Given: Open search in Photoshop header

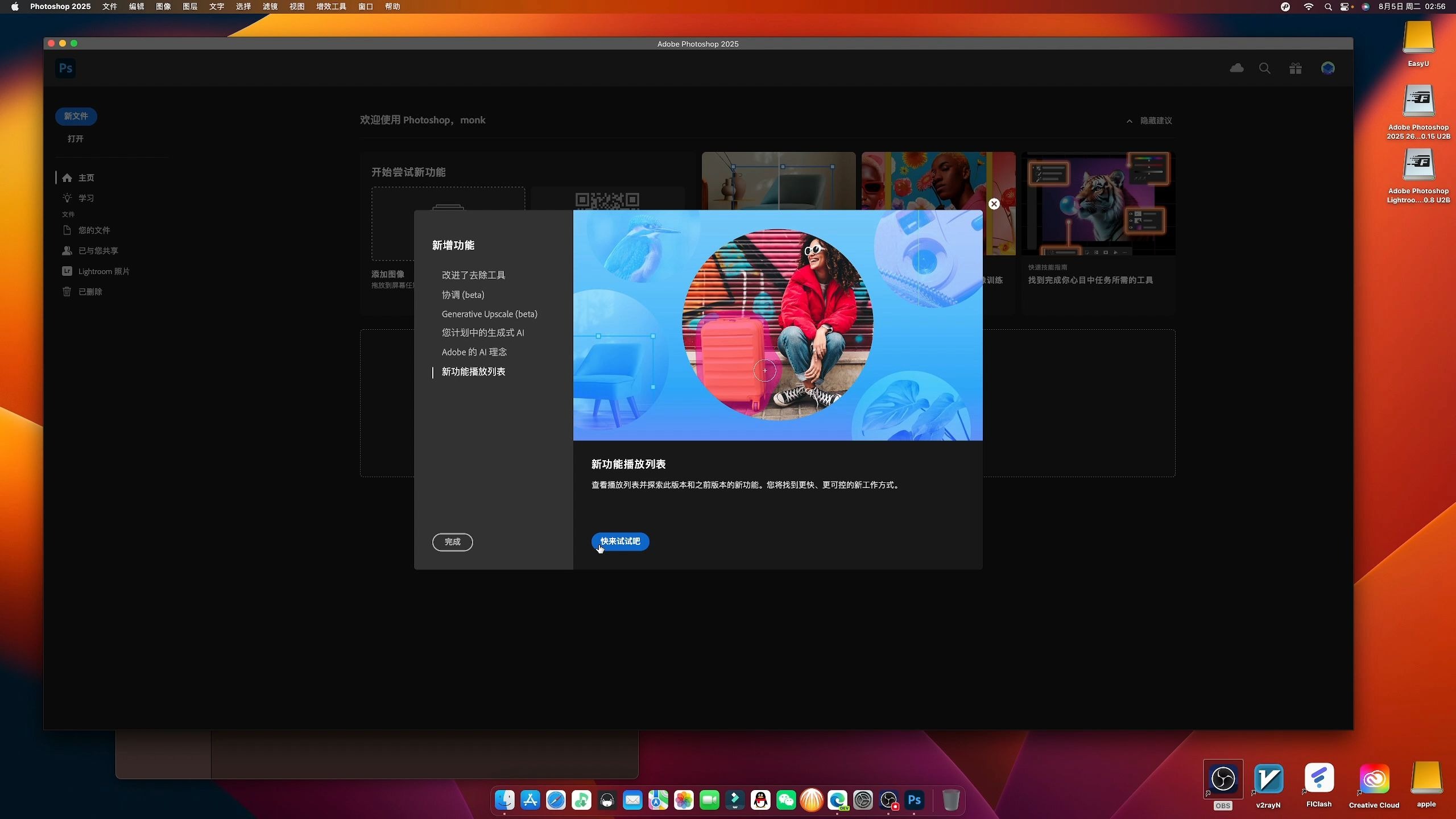Looking at the screenshot, I should pyautogui.click(x=1265, y=68).
